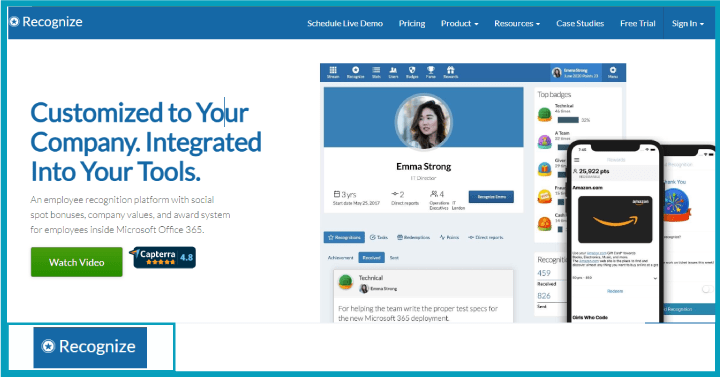Expand the Product dropdown menu
This screenshot has width=720, height=377.
(460, 23)
